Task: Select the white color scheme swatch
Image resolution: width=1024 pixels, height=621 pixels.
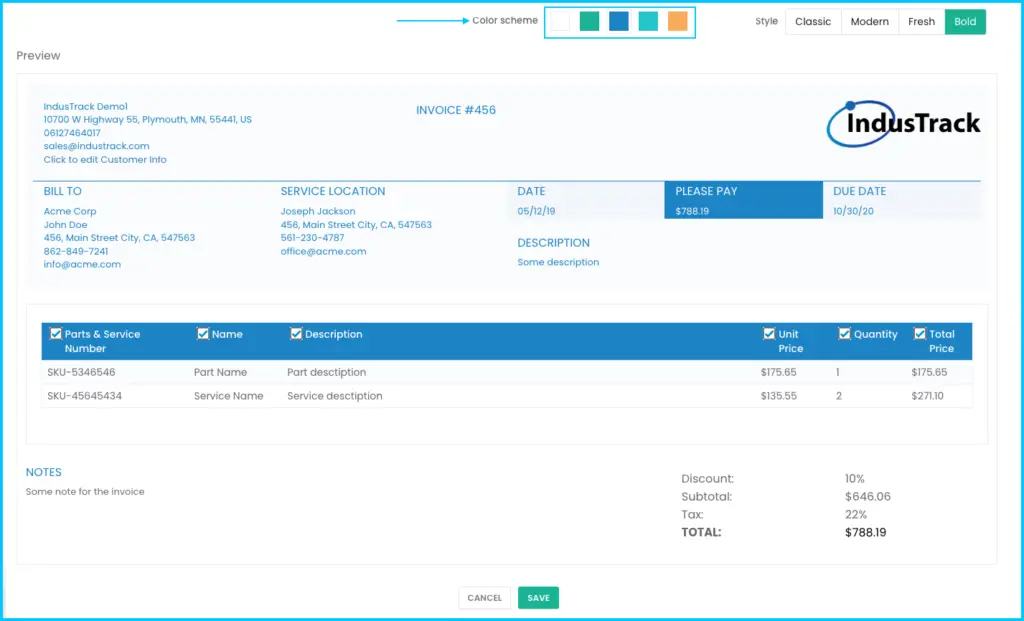Action: (560, 21)
